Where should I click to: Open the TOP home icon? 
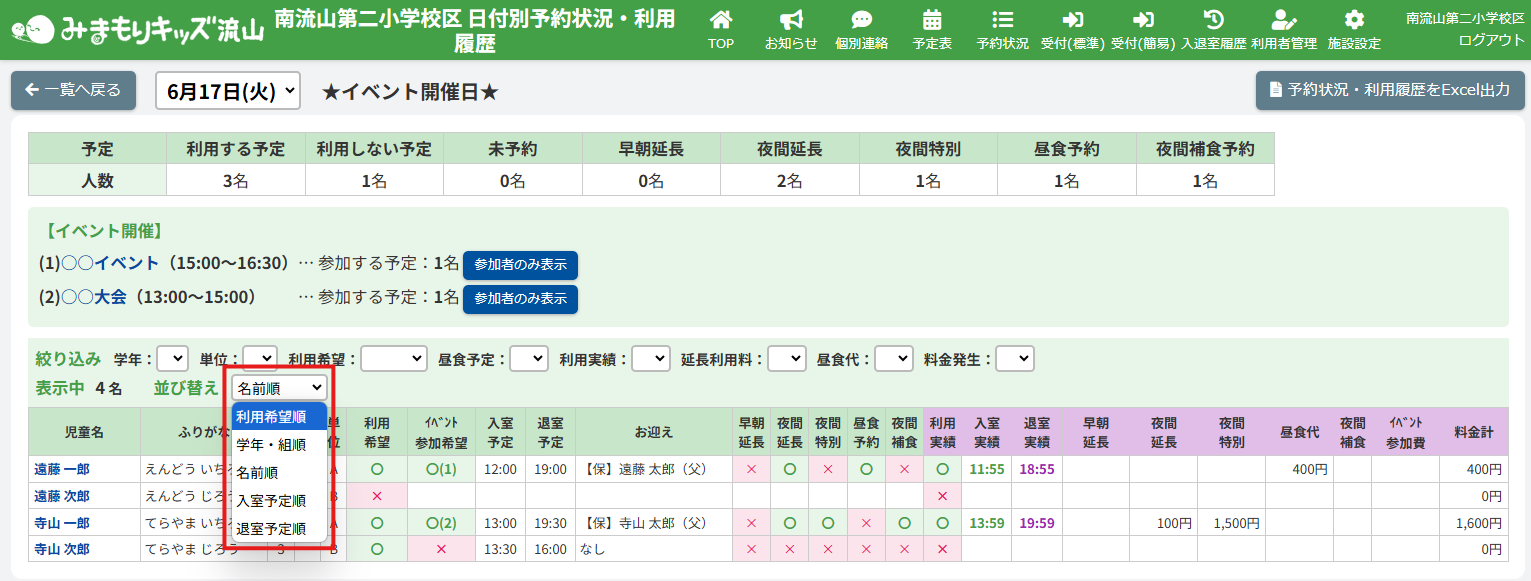point(720,20)
